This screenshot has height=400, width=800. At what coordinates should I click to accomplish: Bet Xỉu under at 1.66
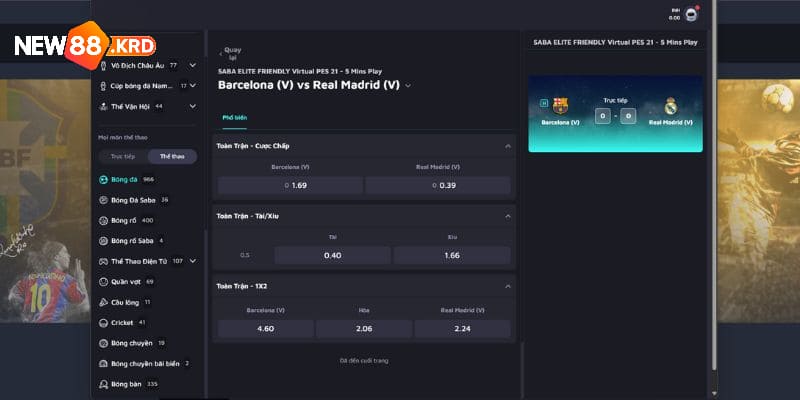click(x=452, y=255)
